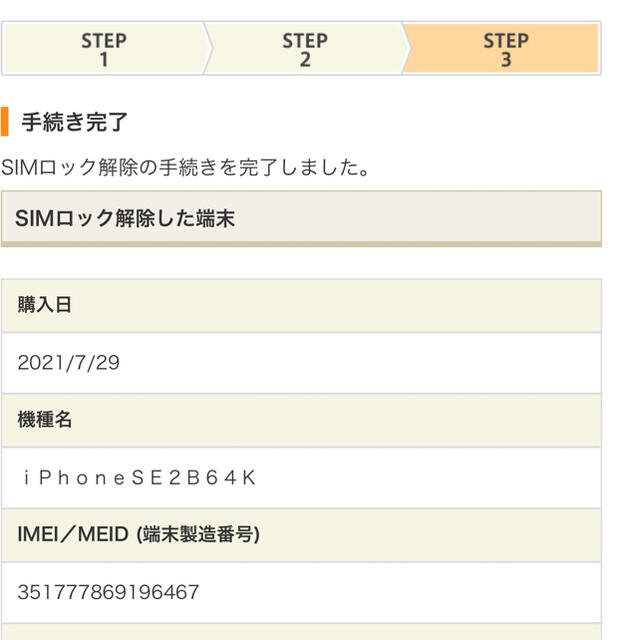Select the highlighted STEP 3 segment
This screenshot has height=640, width=640.
point(502,49)
